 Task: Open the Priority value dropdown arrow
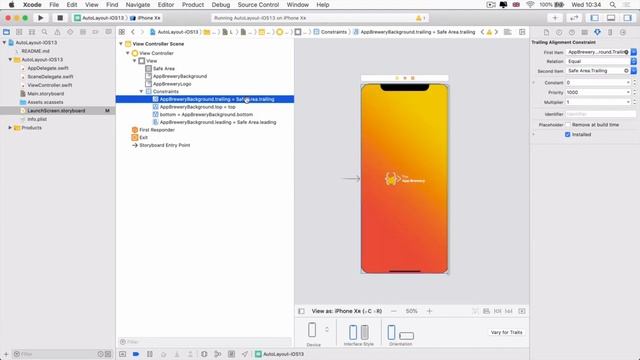(x=628, y=92)
